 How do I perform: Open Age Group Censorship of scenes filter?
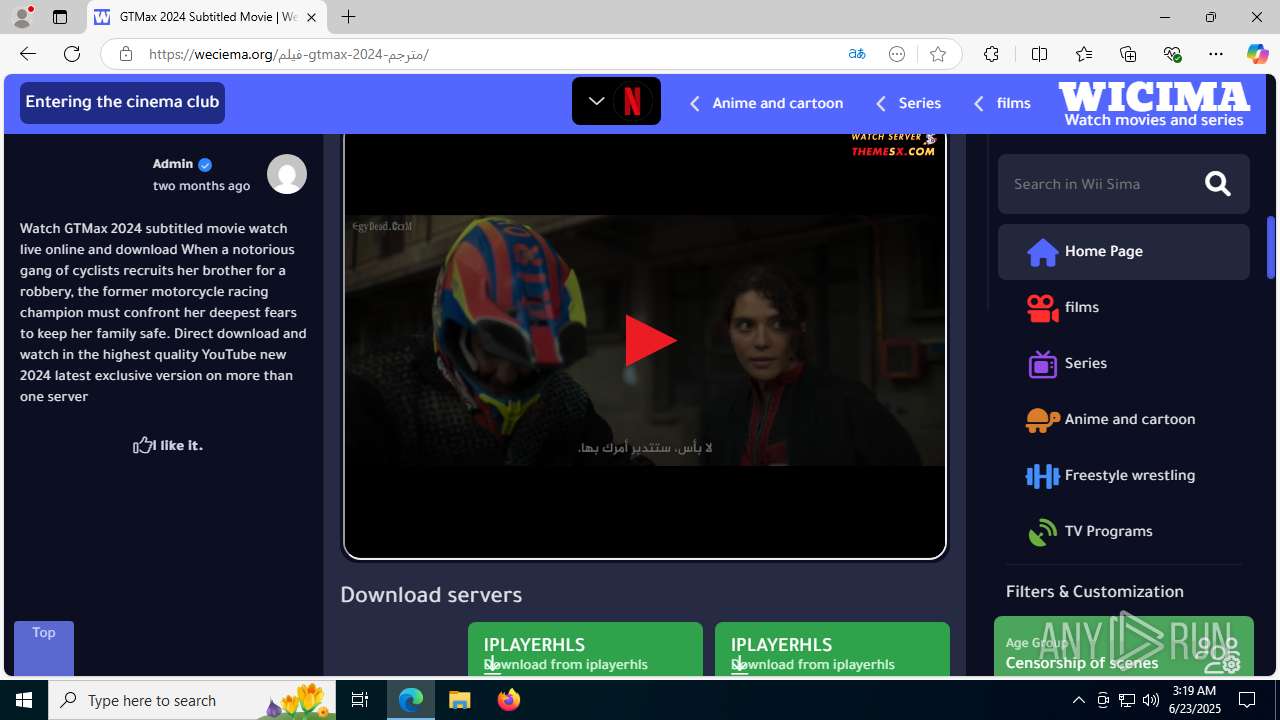pyautogui.click(x=1123, y=646)
